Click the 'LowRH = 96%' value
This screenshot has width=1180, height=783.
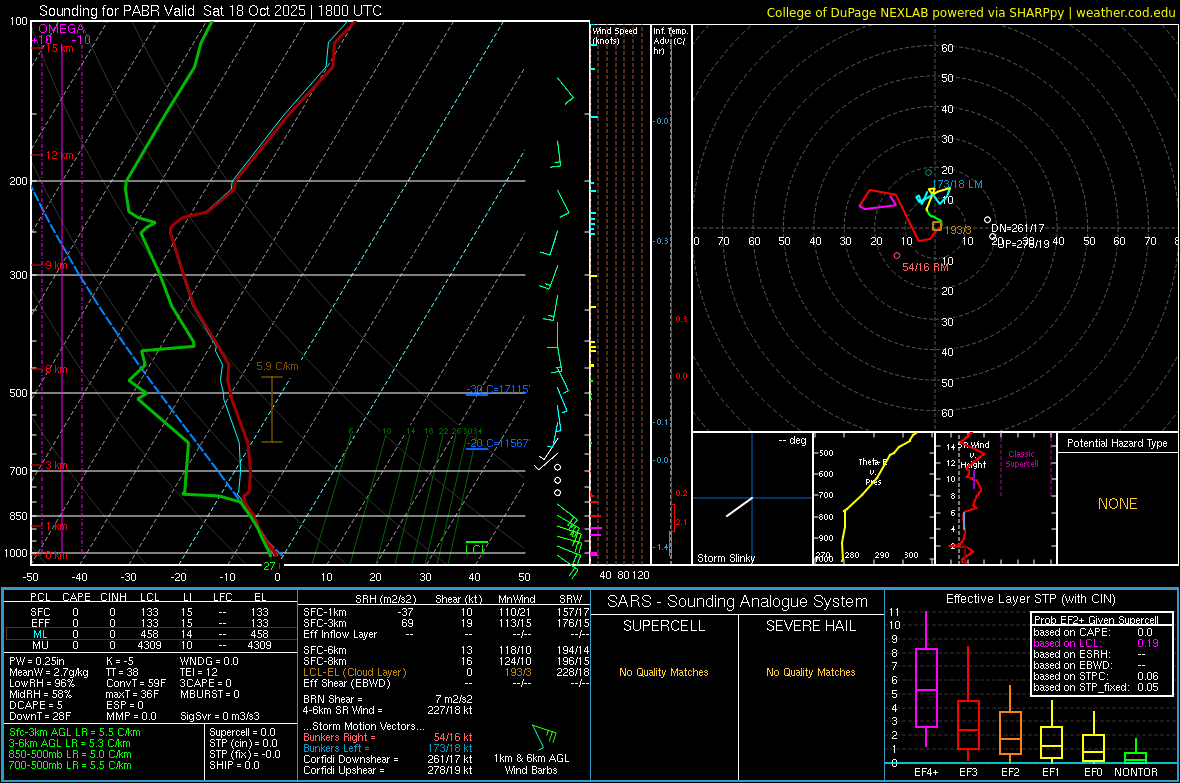[42, 683]
